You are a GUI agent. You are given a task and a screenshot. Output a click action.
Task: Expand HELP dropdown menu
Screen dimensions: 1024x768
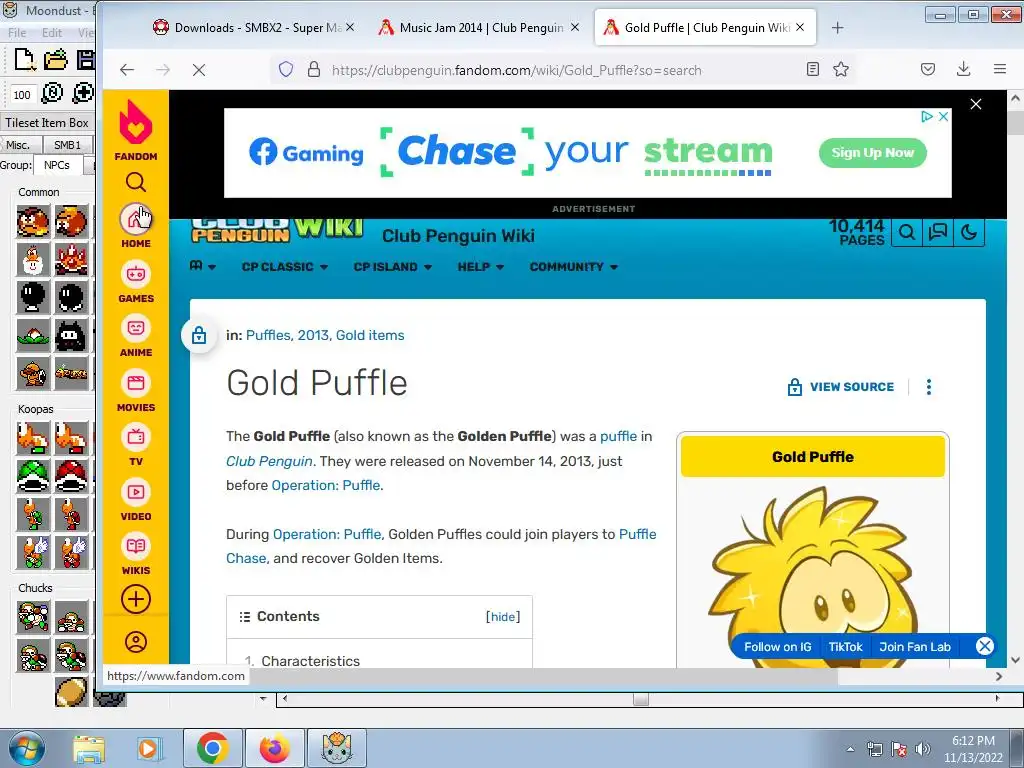click(481, 266)
